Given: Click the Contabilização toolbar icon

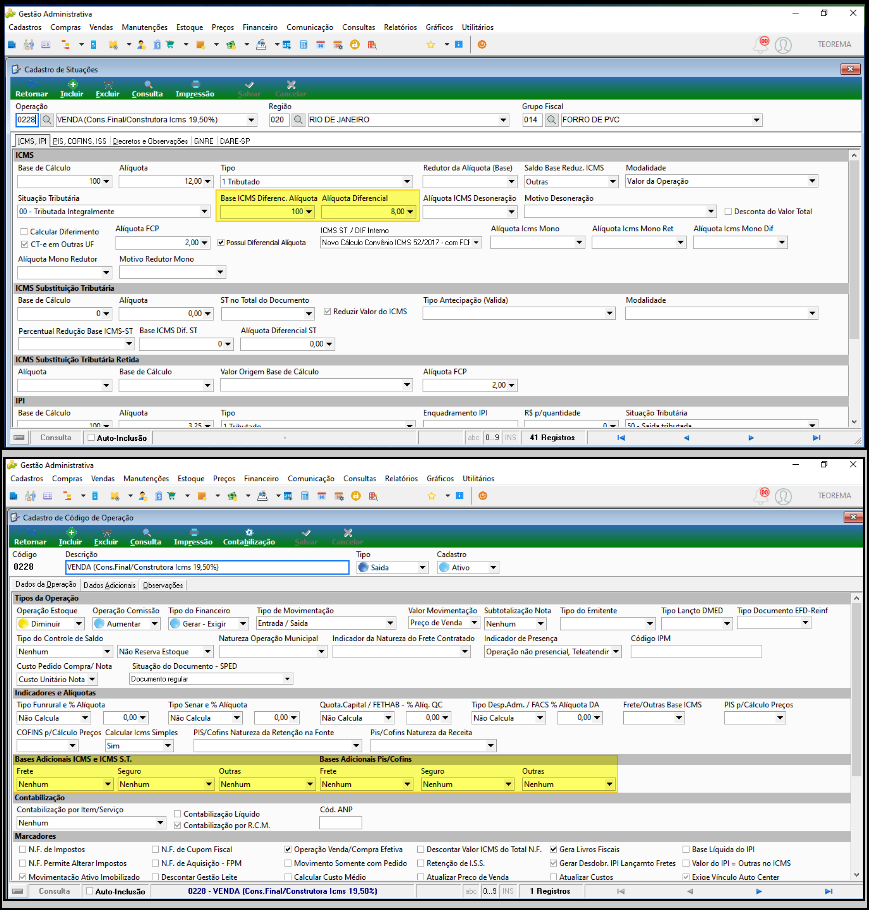Looking at the screenshot, I should pyautogui.click(x=249, y=537).
